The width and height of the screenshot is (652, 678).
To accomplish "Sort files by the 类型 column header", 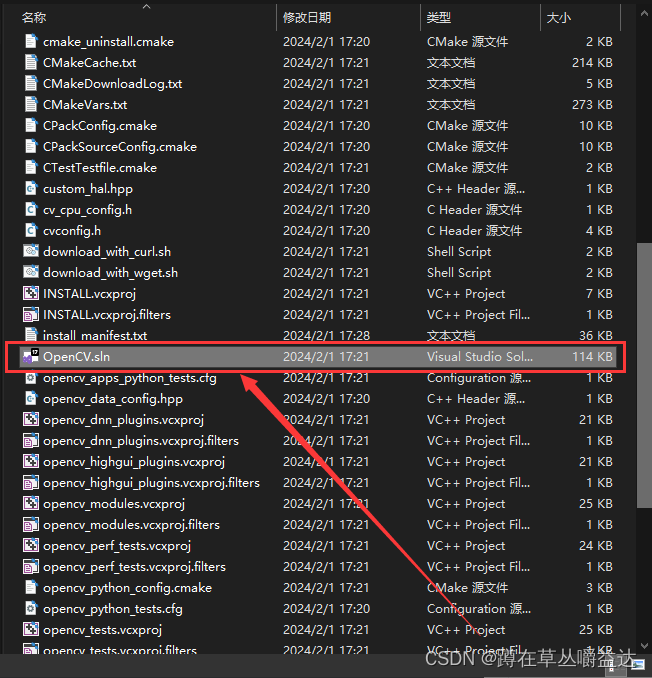I will (439, 18).
